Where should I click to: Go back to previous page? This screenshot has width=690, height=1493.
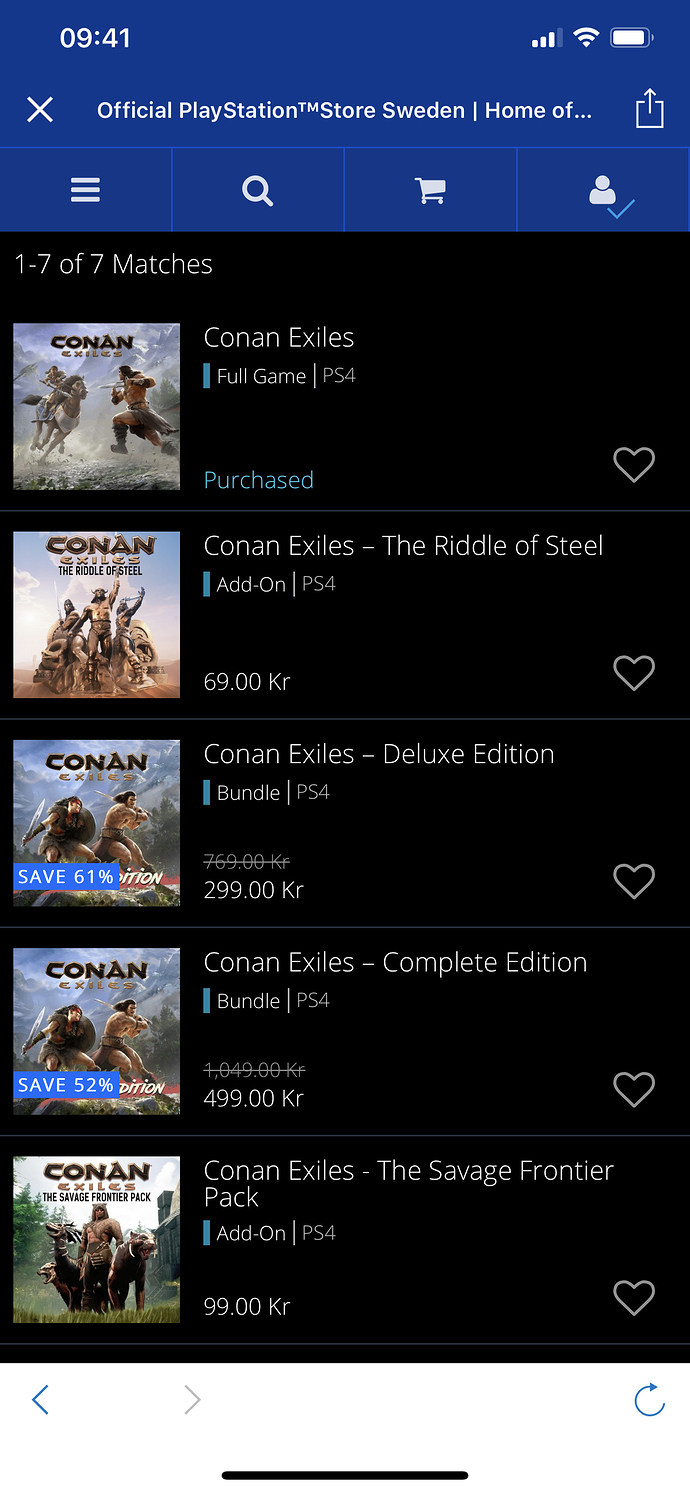tap(40, 1400)
